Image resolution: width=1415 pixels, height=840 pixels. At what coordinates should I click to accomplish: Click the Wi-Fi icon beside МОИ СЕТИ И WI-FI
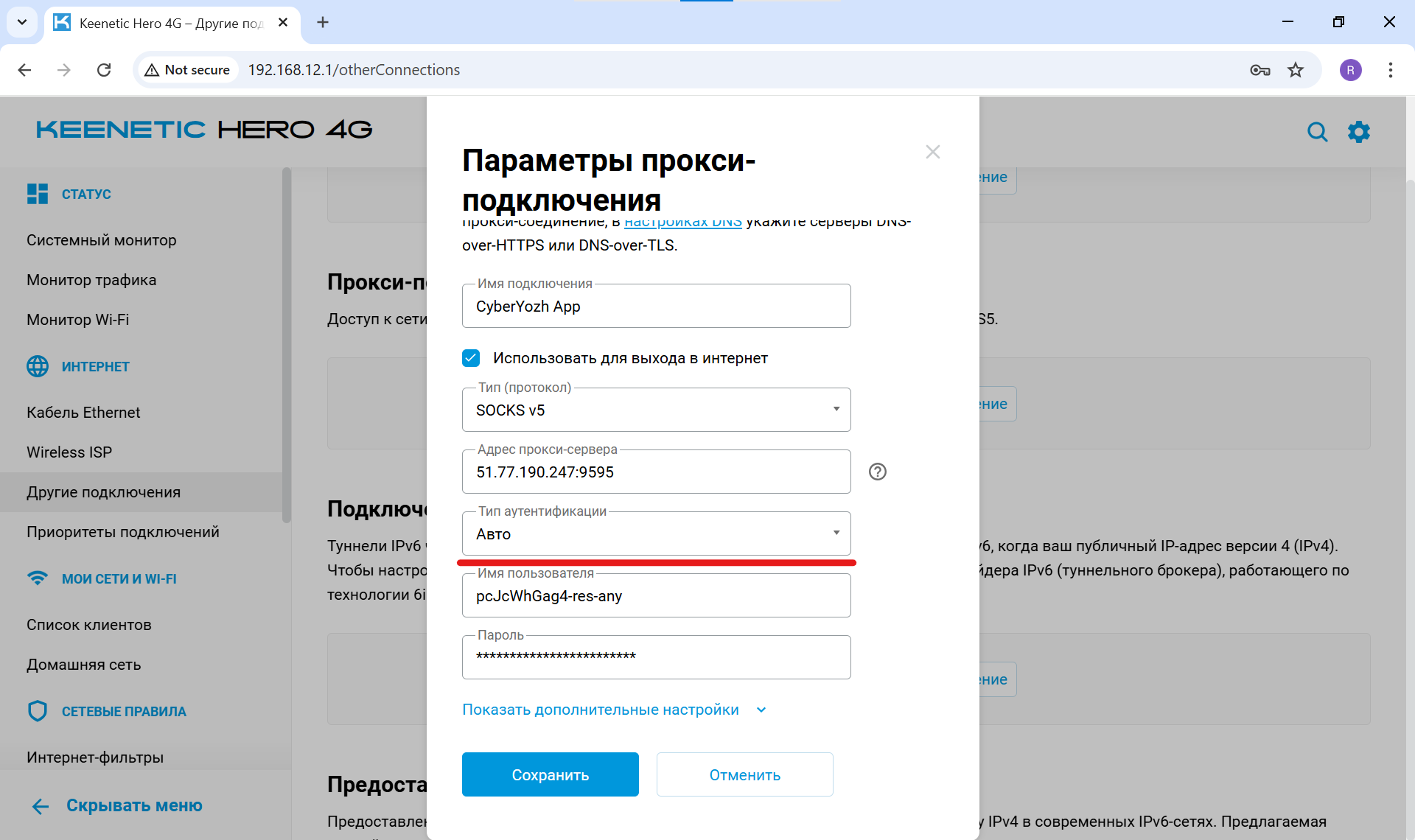point(38,578)
